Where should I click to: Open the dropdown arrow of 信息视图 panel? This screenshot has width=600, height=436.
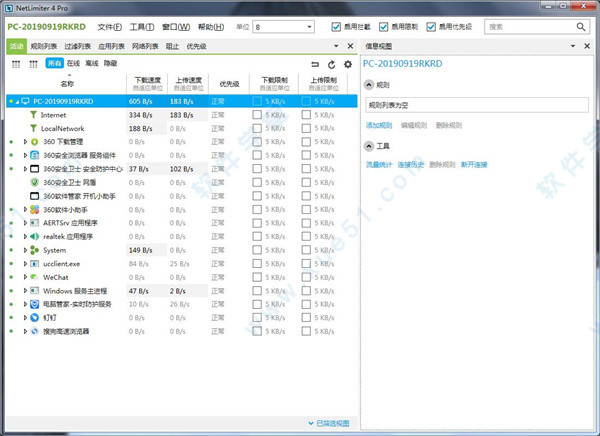pos(573,46)
